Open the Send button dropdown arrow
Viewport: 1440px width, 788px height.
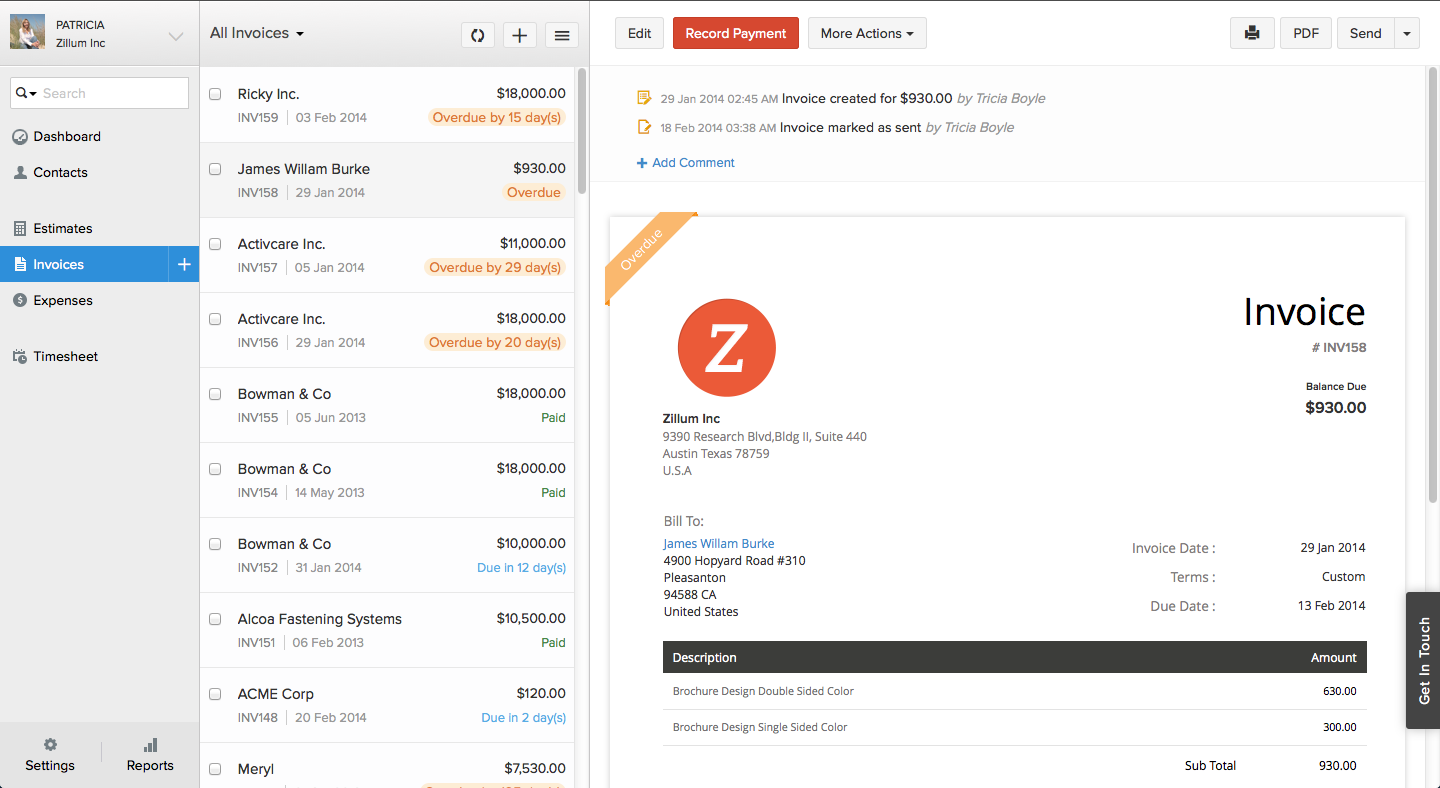(x=1407, y=33)
